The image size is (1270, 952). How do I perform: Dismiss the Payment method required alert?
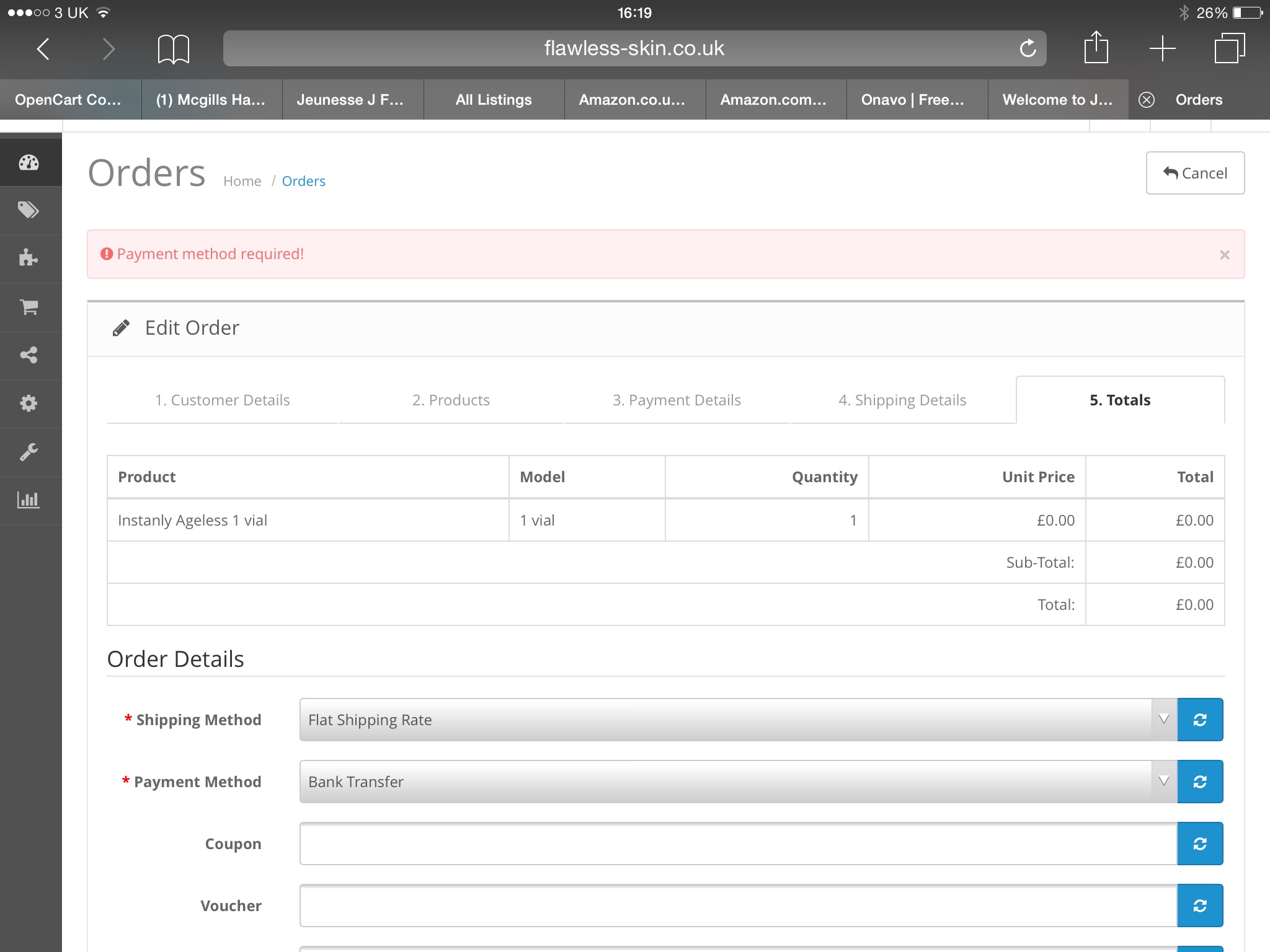click(1224, 255)
